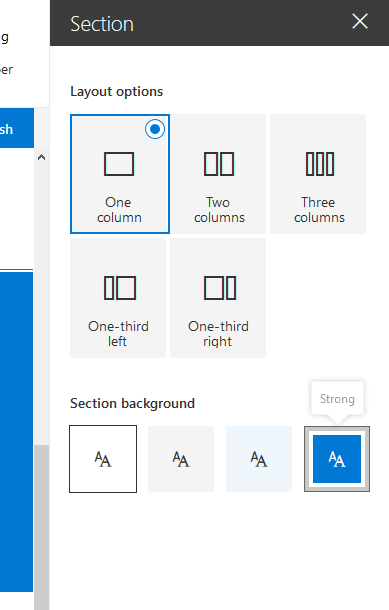Click the Section background heading
Image resolution: width=389 pixels, height=610 pixels.
tap(132, 403)
